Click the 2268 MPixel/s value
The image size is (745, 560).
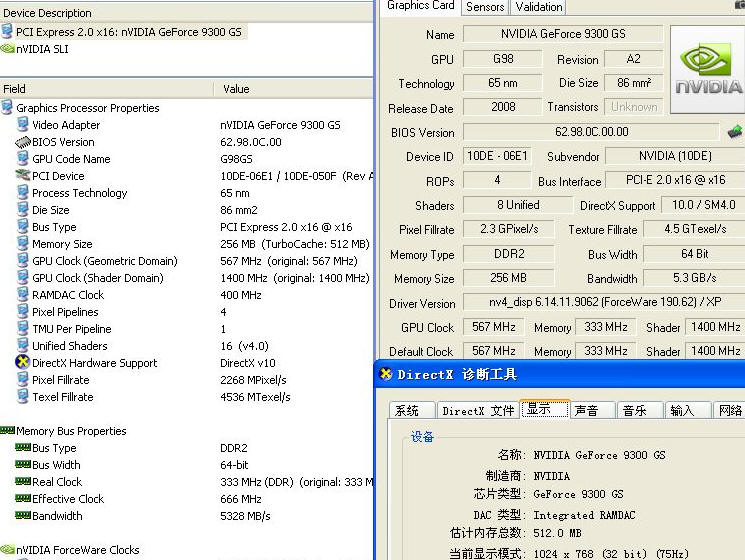[x=253, y=380]
